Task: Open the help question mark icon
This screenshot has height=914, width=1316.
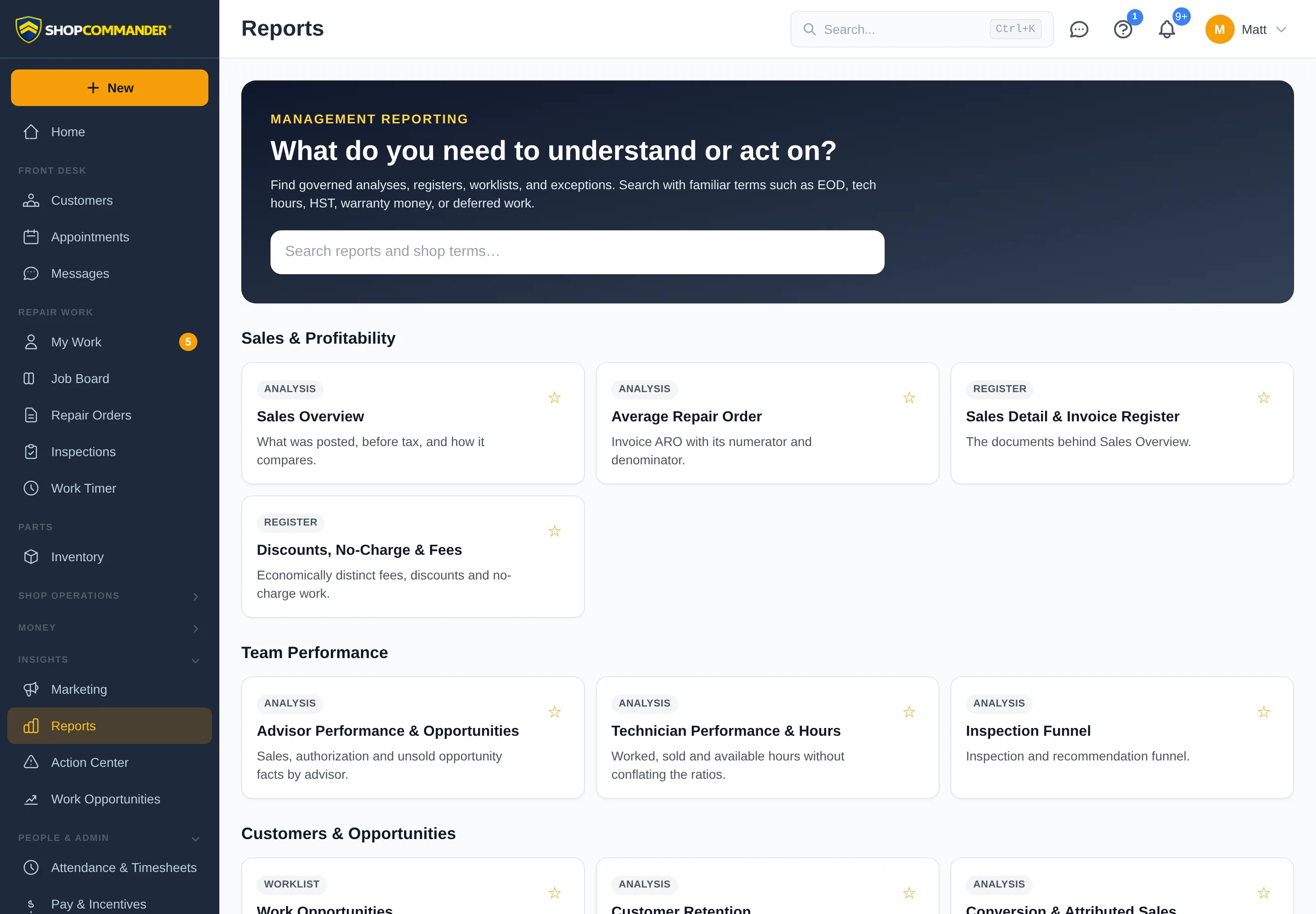Action: coord(1123,29)
